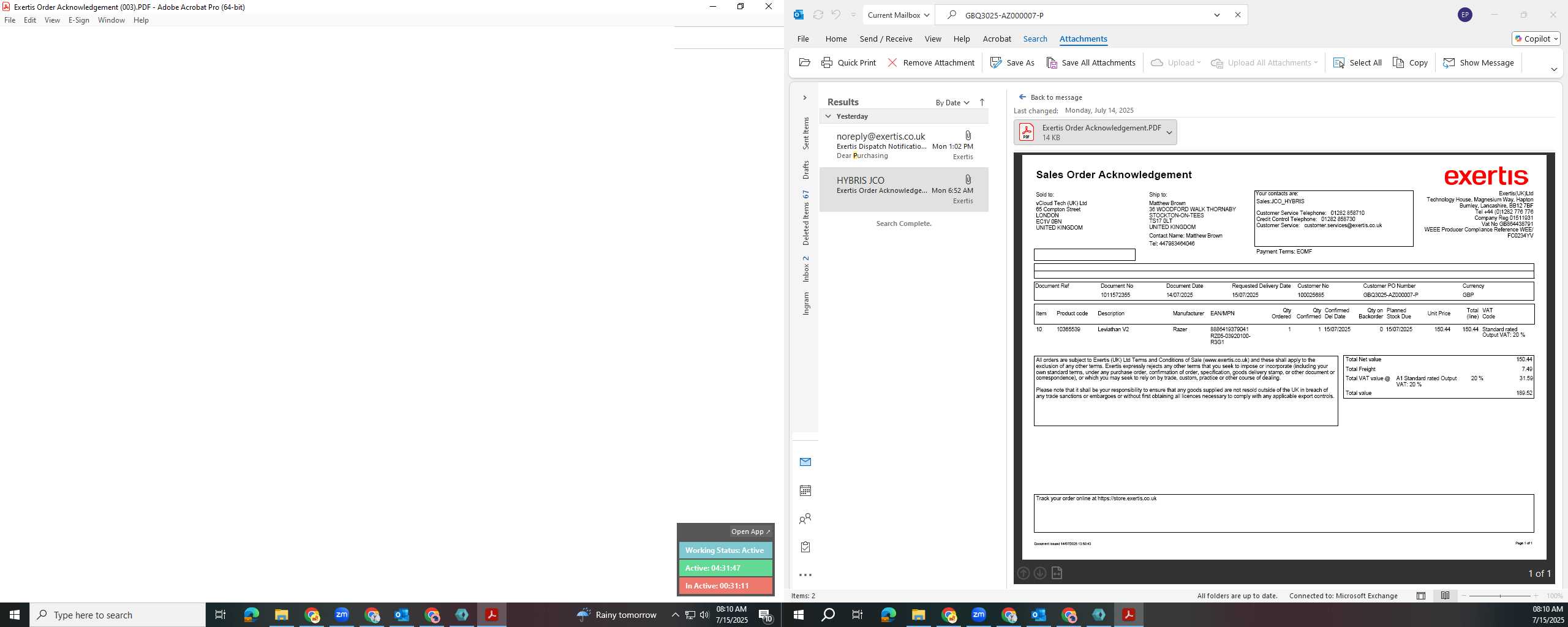Select the noreply@exertis.co.uk email result

point(904,146)
